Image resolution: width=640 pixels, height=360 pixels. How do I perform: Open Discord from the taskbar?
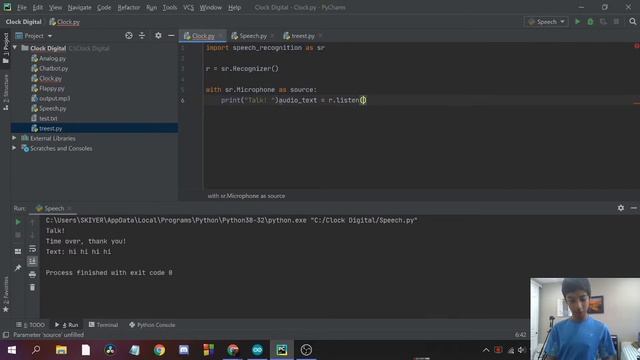(184, 350)
